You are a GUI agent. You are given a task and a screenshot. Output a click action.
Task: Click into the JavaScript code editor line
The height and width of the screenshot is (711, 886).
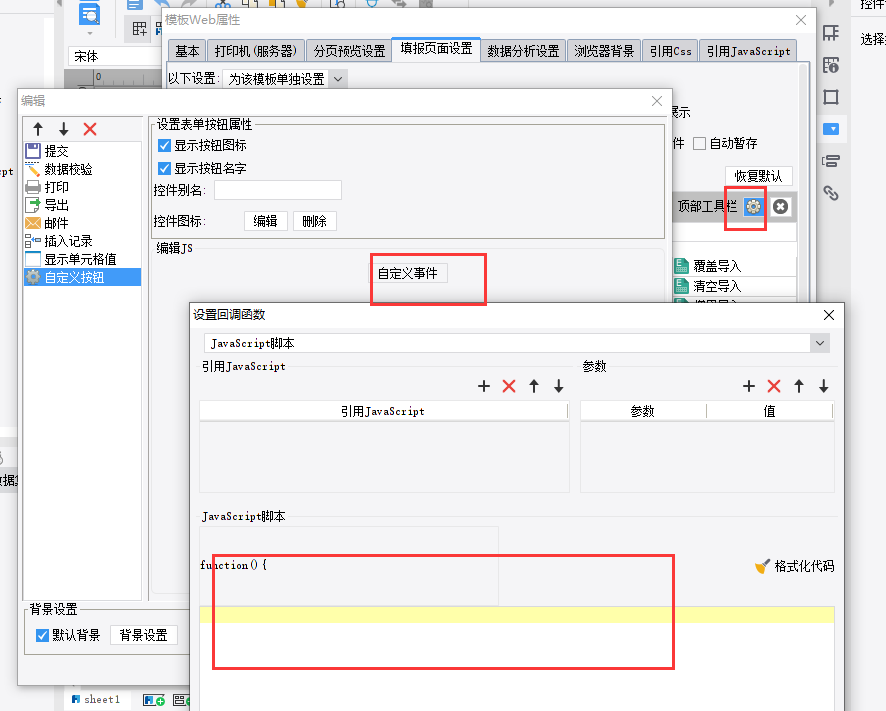point(516,615)
